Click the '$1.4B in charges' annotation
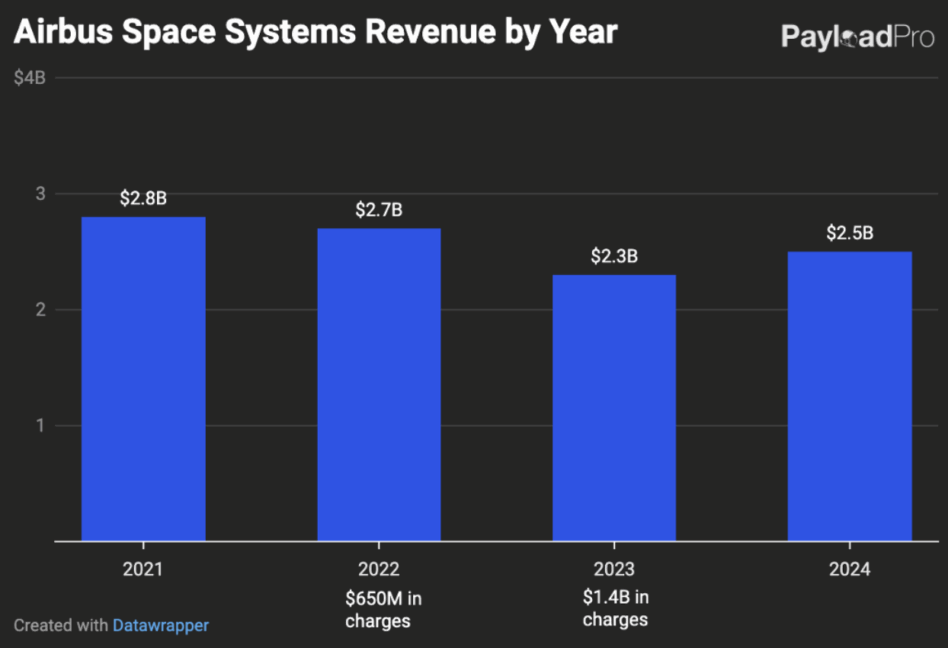The image size is (948, 648). tap(615, 609)
